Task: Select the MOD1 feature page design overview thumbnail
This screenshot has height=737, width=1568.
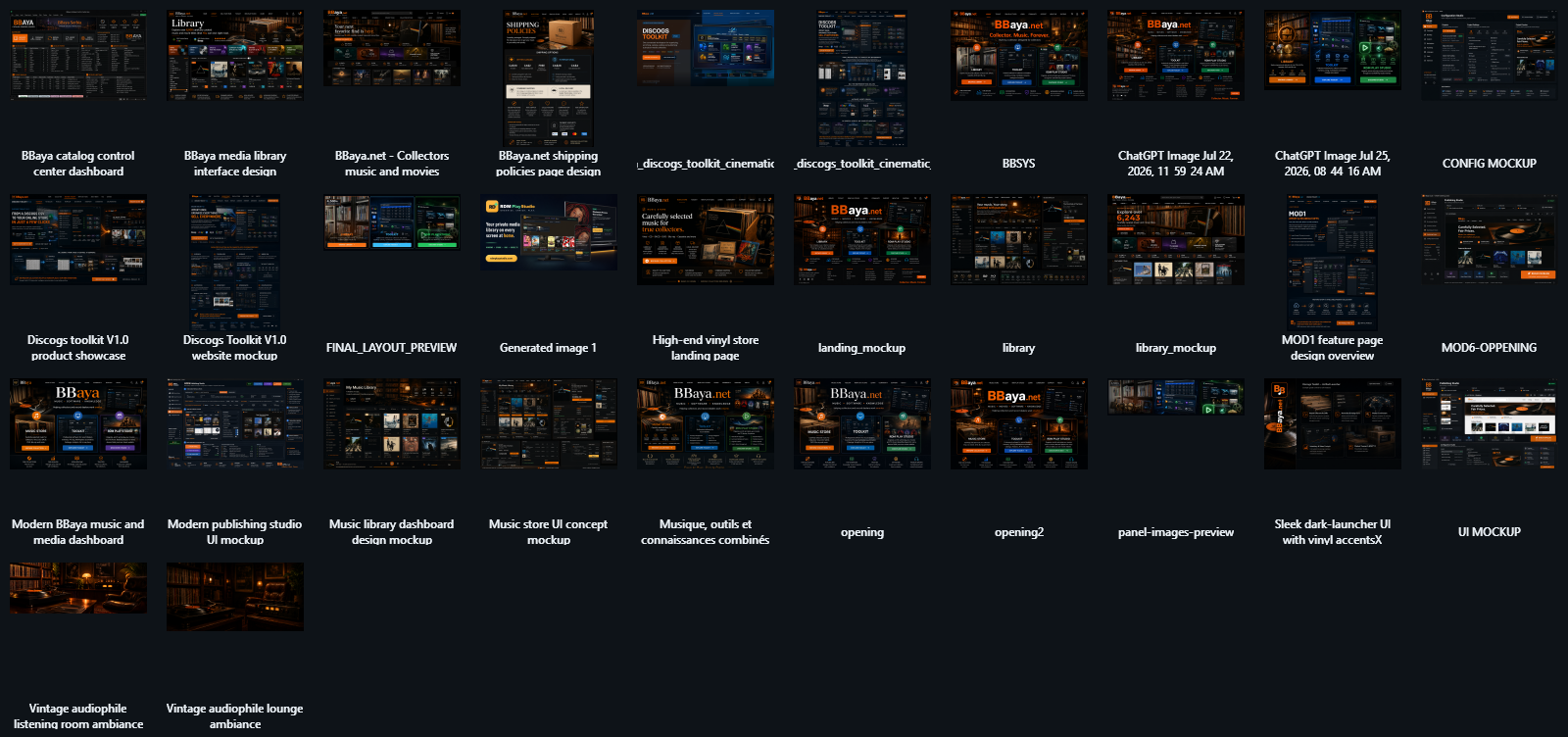Action: [x=1333, y=263]
